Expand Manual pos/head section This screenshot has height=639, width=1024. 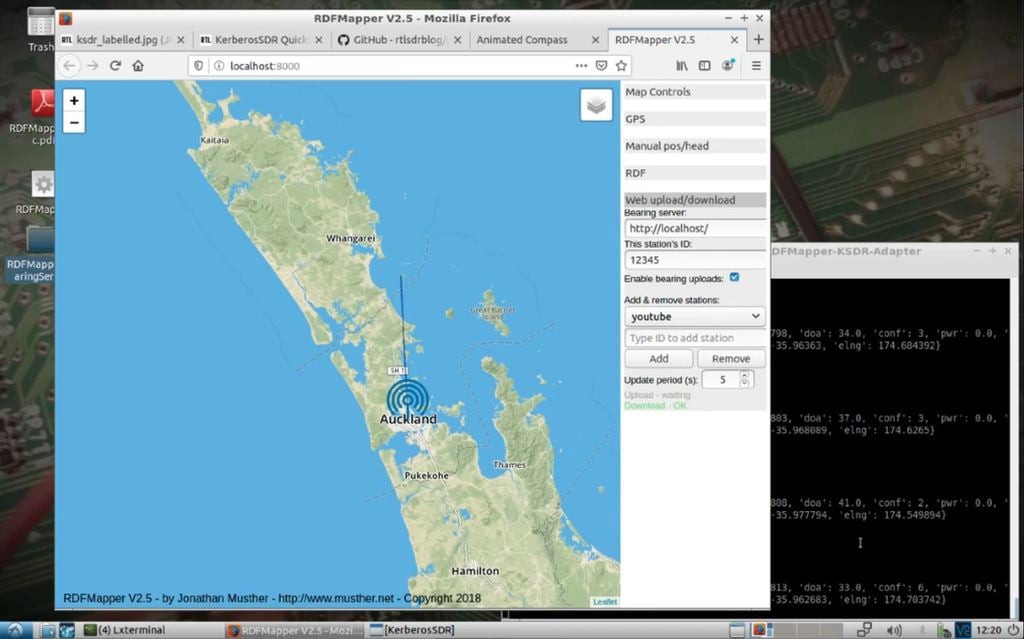pos(695,146)
